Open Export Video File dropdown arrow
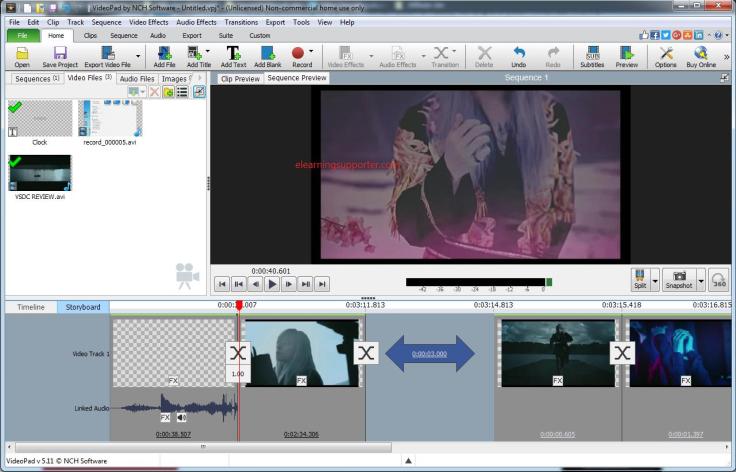Viewport: 736px width, 472px height. (x=138, y=56)
